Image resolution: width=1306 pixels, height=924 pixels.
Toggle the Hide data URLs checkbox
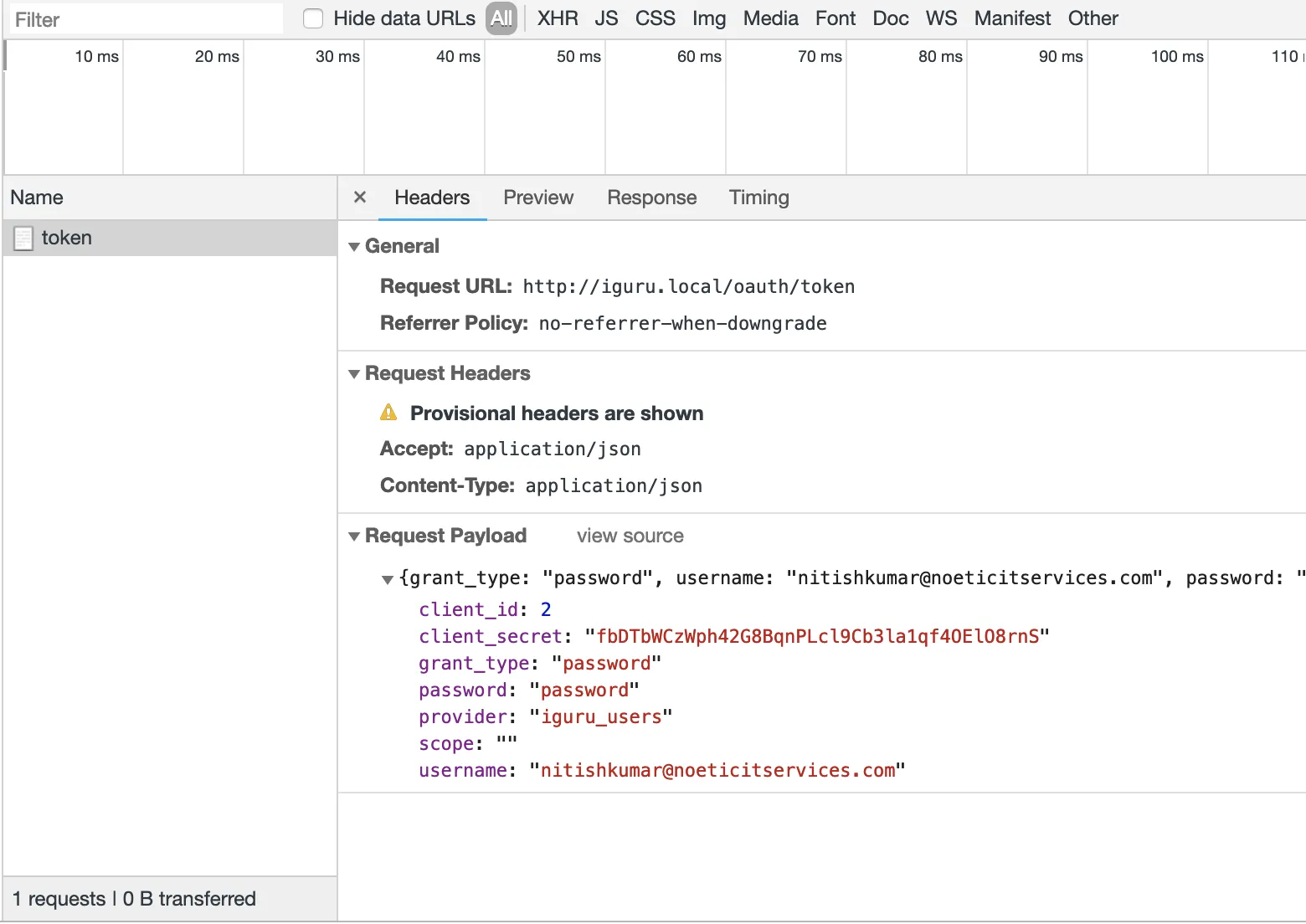pyautogui.click(x=313, y=18)
